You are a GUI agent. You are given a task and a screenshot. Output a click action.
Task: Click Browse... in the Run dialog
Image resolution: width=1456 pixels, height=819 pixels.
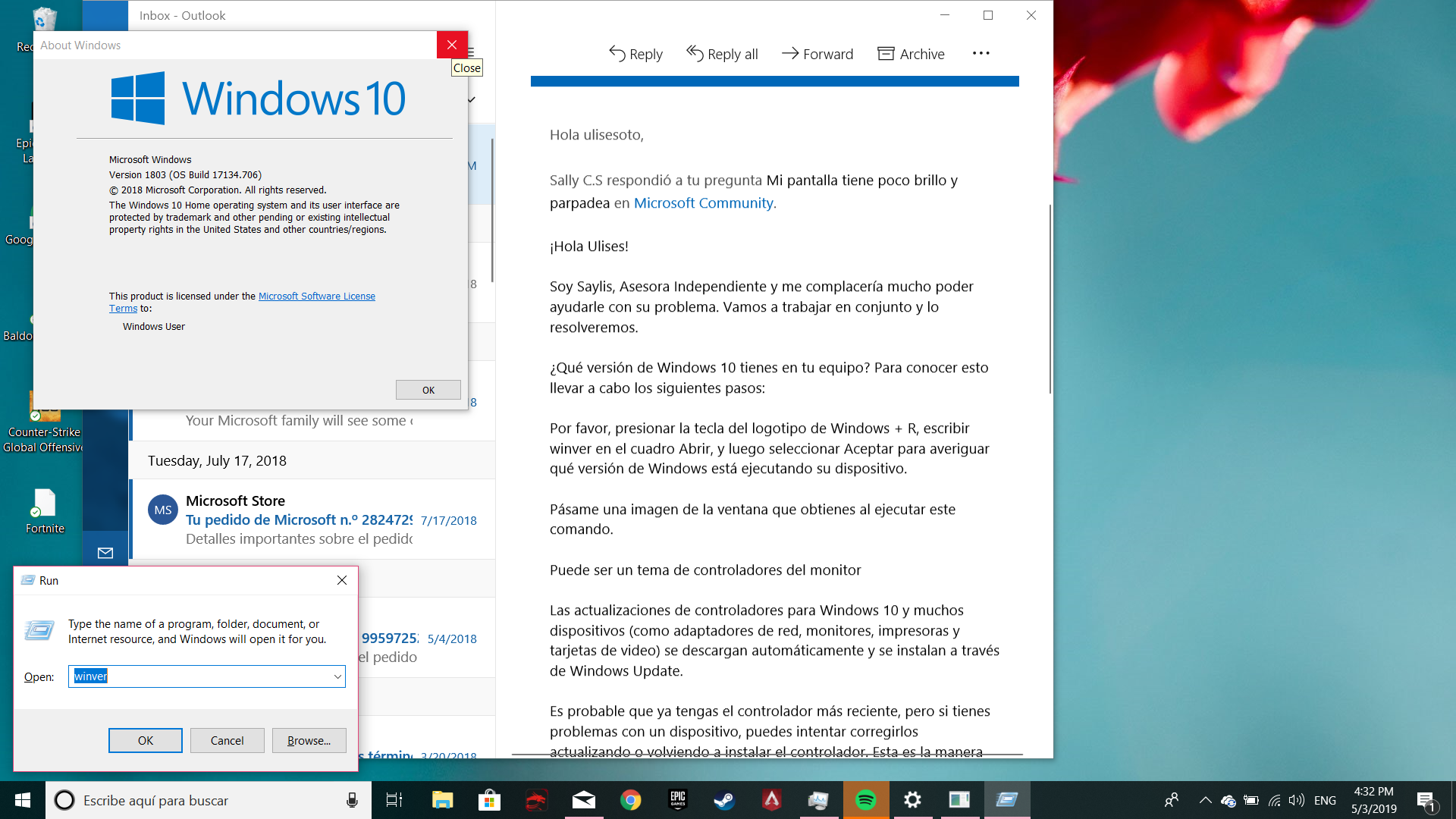(x=309, y=740)
